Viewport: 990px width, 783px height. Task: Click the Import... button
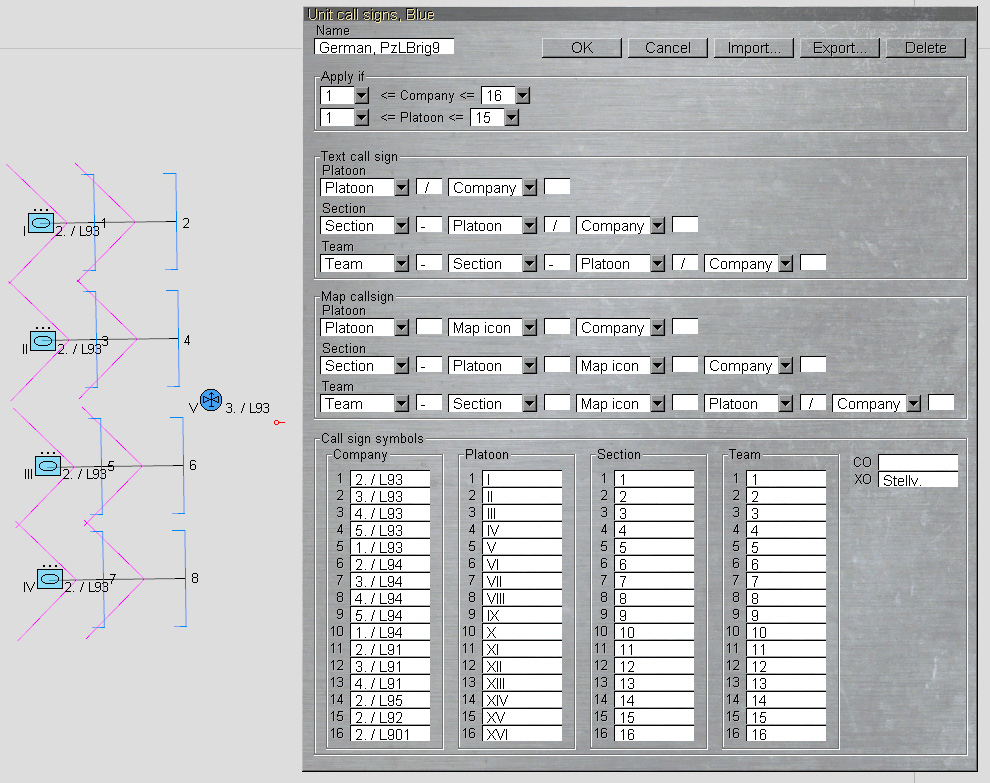[x=754, y=48]
